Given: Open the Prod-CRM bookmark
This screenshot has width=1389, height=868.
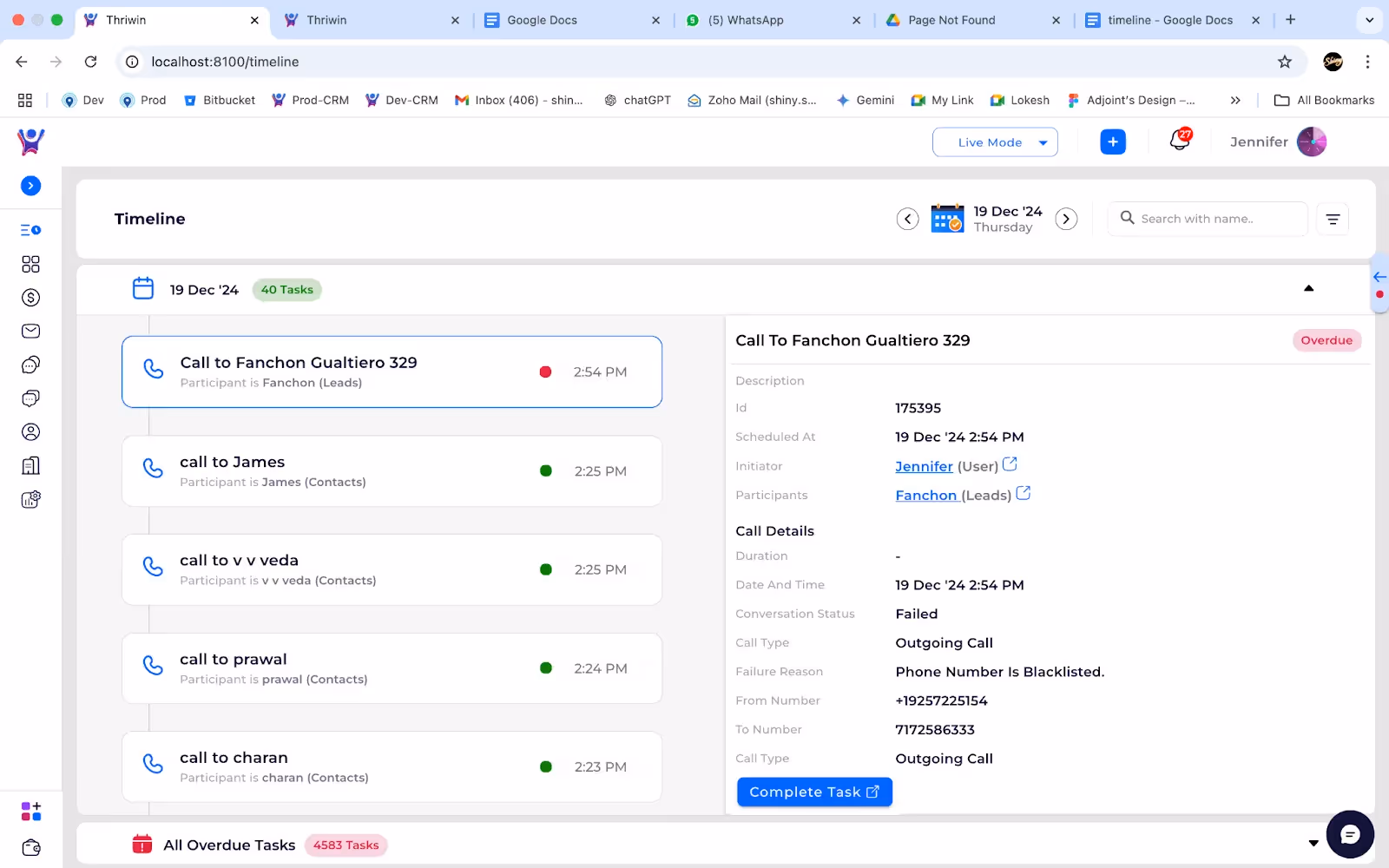Looking at the screenshot, I should point(310,100).
